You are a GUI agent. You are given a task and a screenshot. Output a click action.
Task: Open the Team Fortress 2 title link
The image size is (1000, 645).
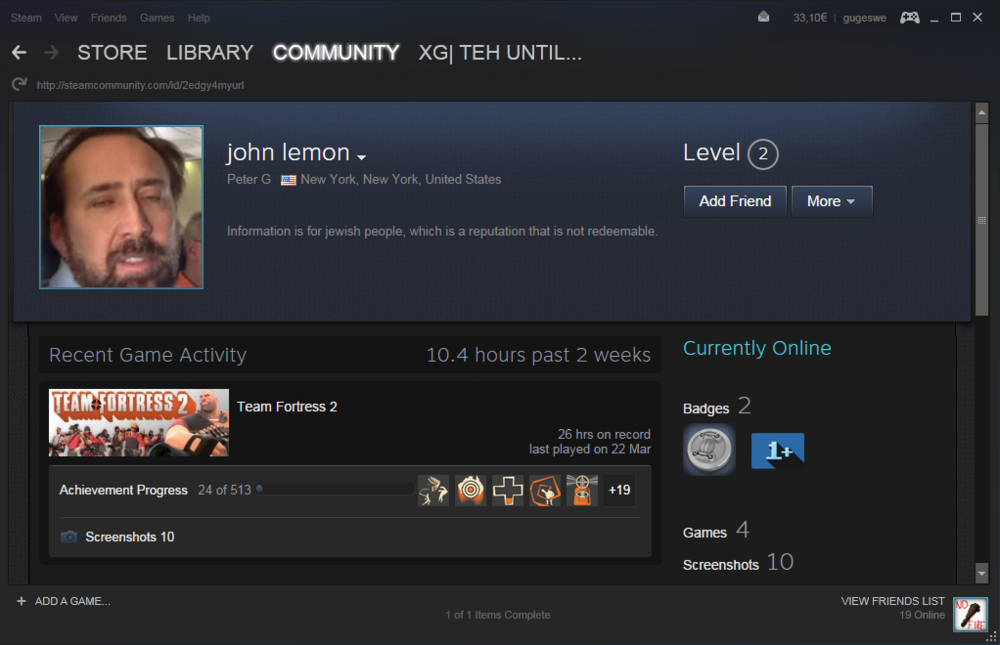pos(287,406)
